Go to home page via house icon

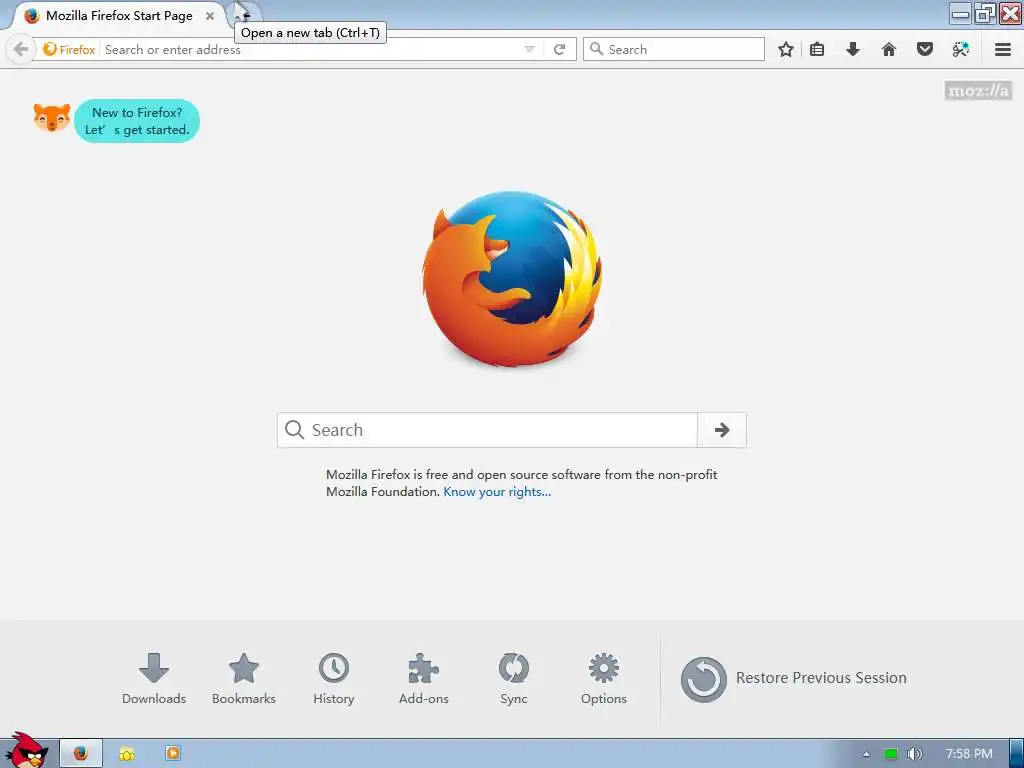pos(888,50)
